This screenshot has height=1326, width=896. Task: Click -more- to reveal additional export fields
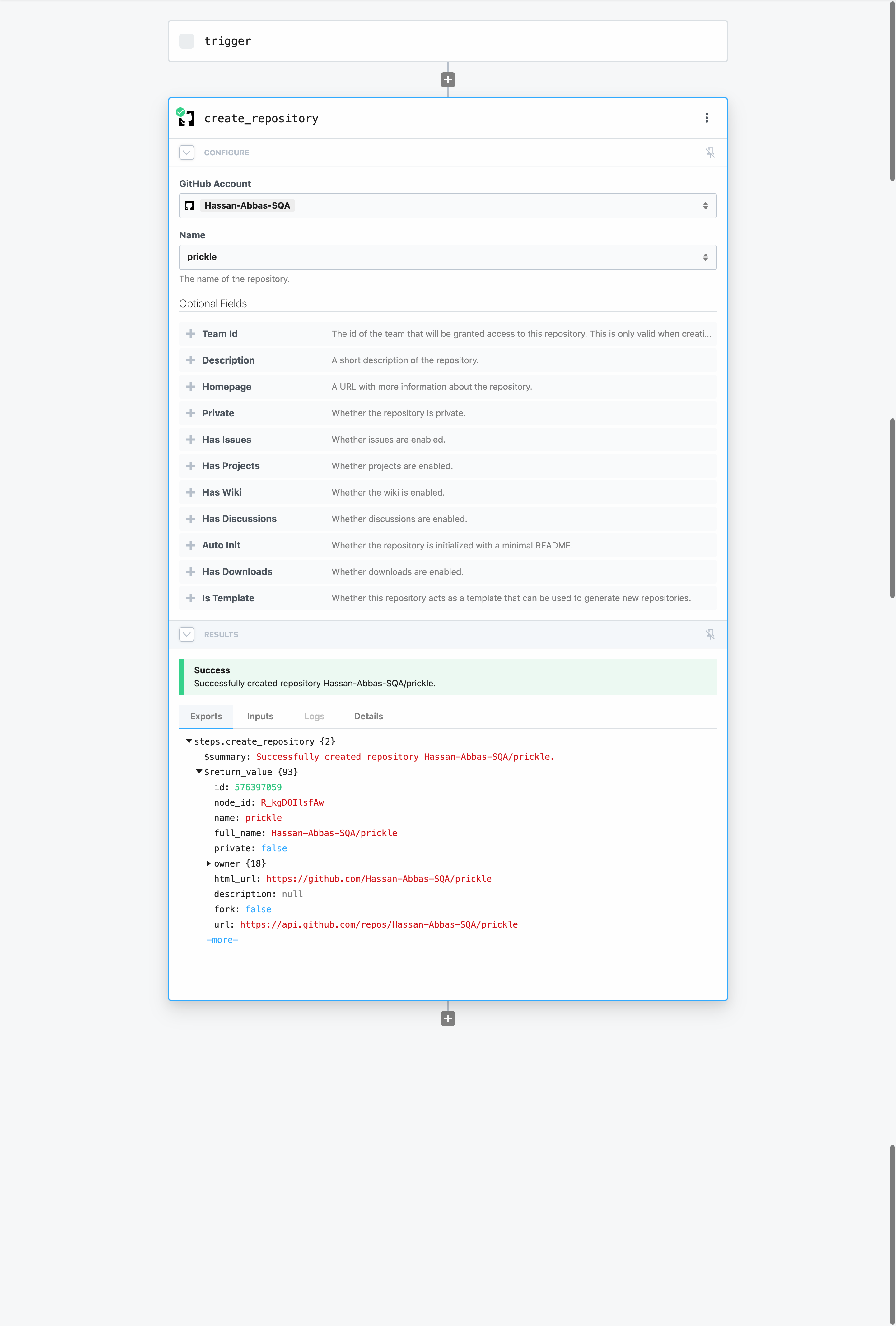point(222,940)
